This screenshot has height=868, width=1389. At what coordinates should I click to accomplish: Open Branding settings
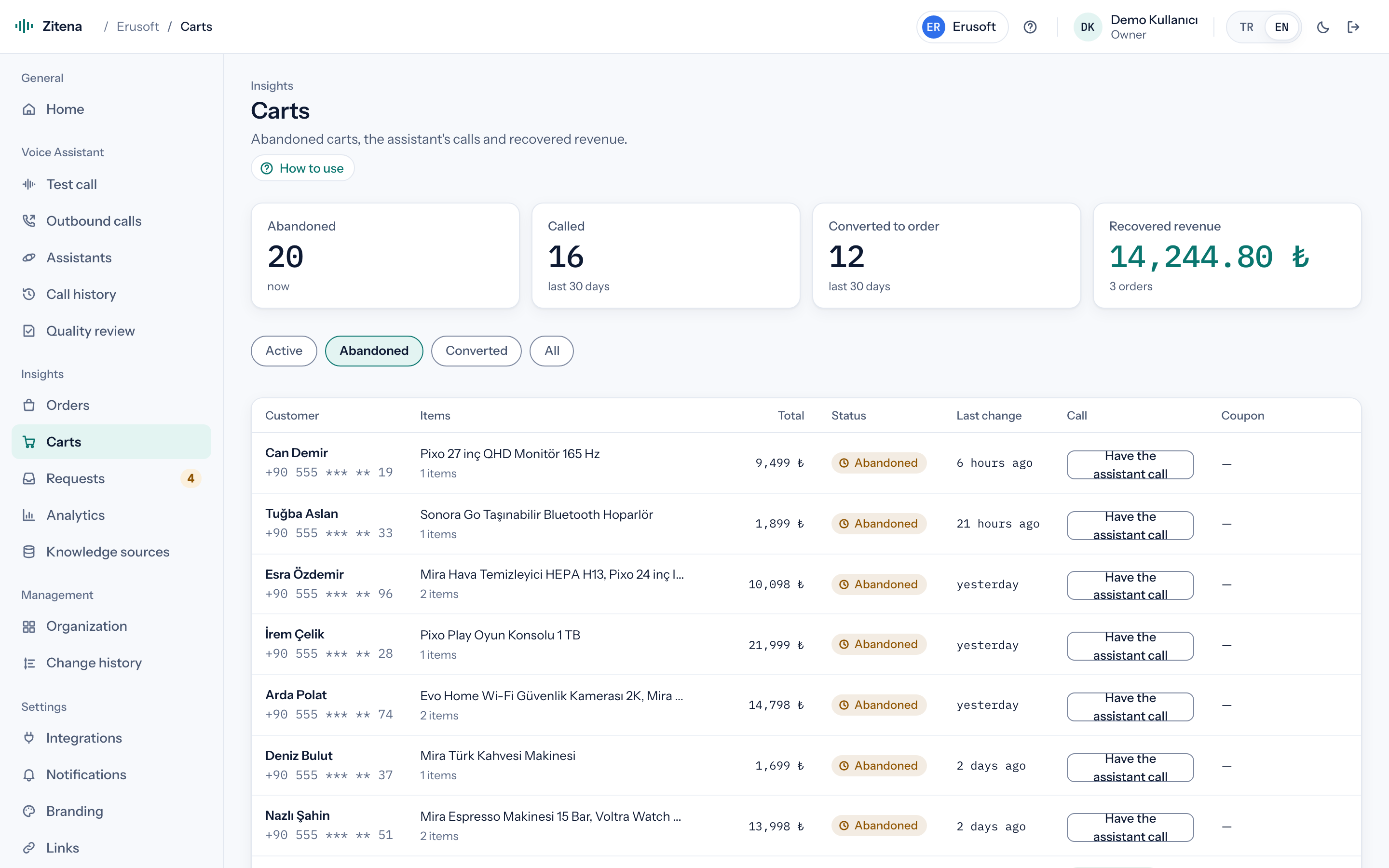pyautogui.click(x=111, y=812)
